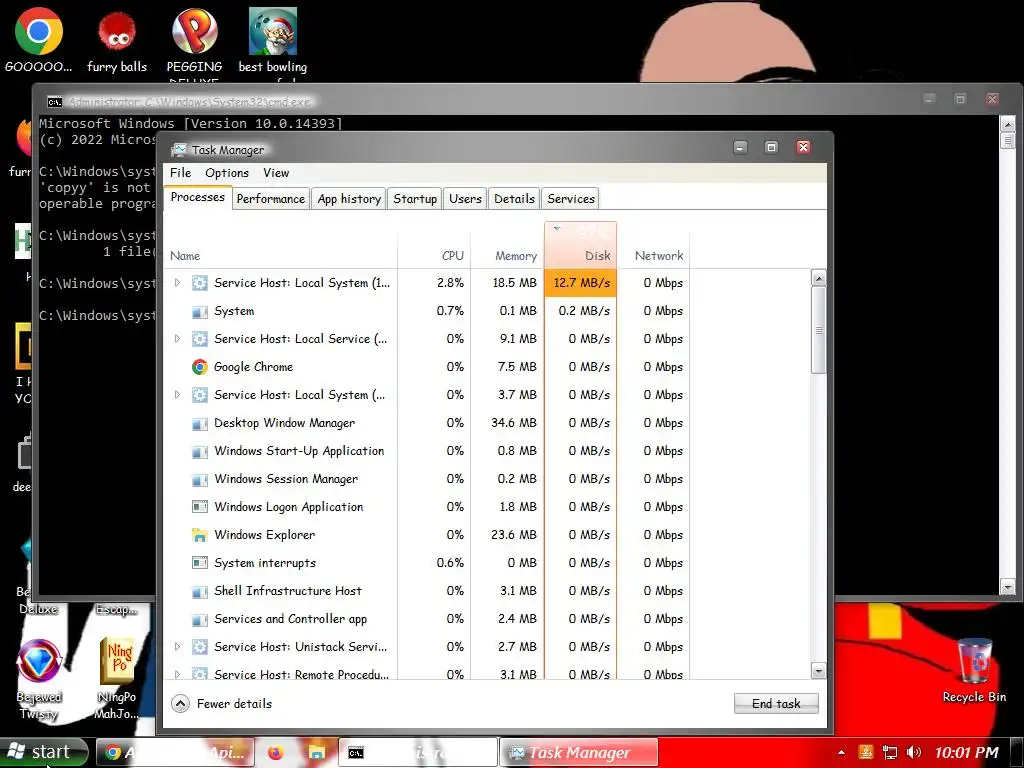Open the View menu
Screen dimensions: 1024x768
pos(276,173)
